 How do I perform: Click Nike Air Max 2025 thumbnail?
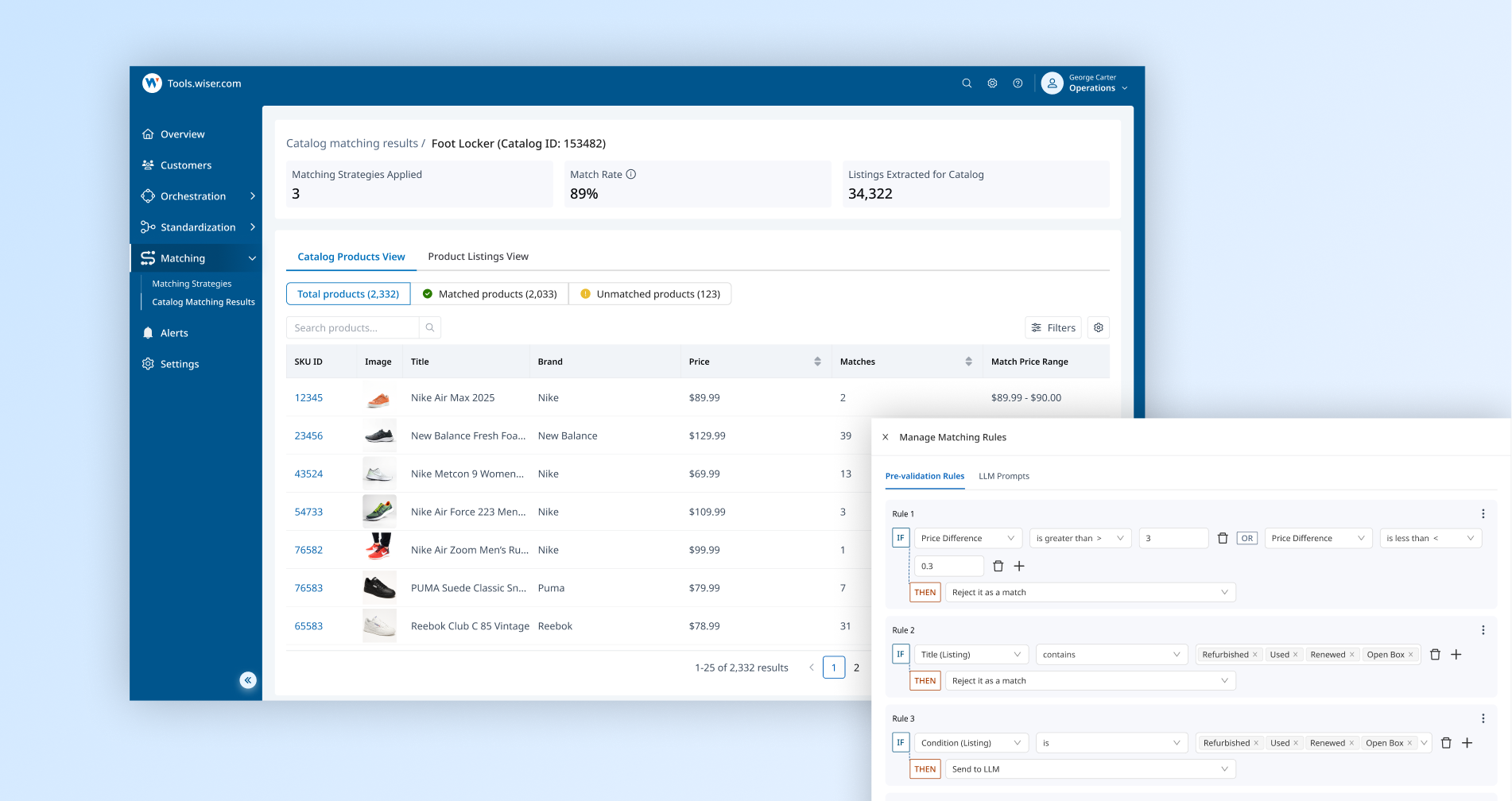[x=379, y=397]
